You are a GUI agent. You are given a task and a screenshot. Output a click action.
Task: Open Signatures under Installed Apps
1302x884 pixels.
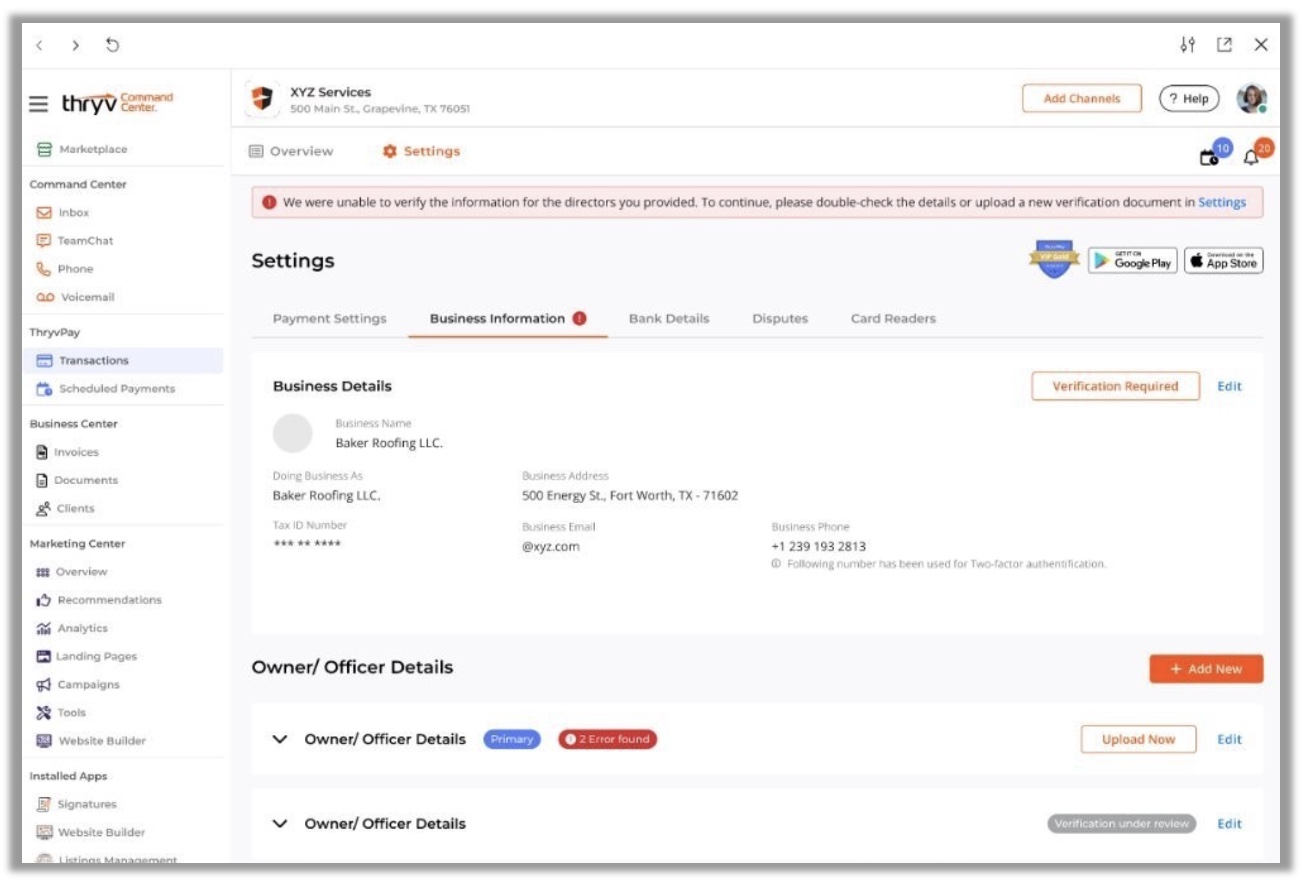[76, 804]
